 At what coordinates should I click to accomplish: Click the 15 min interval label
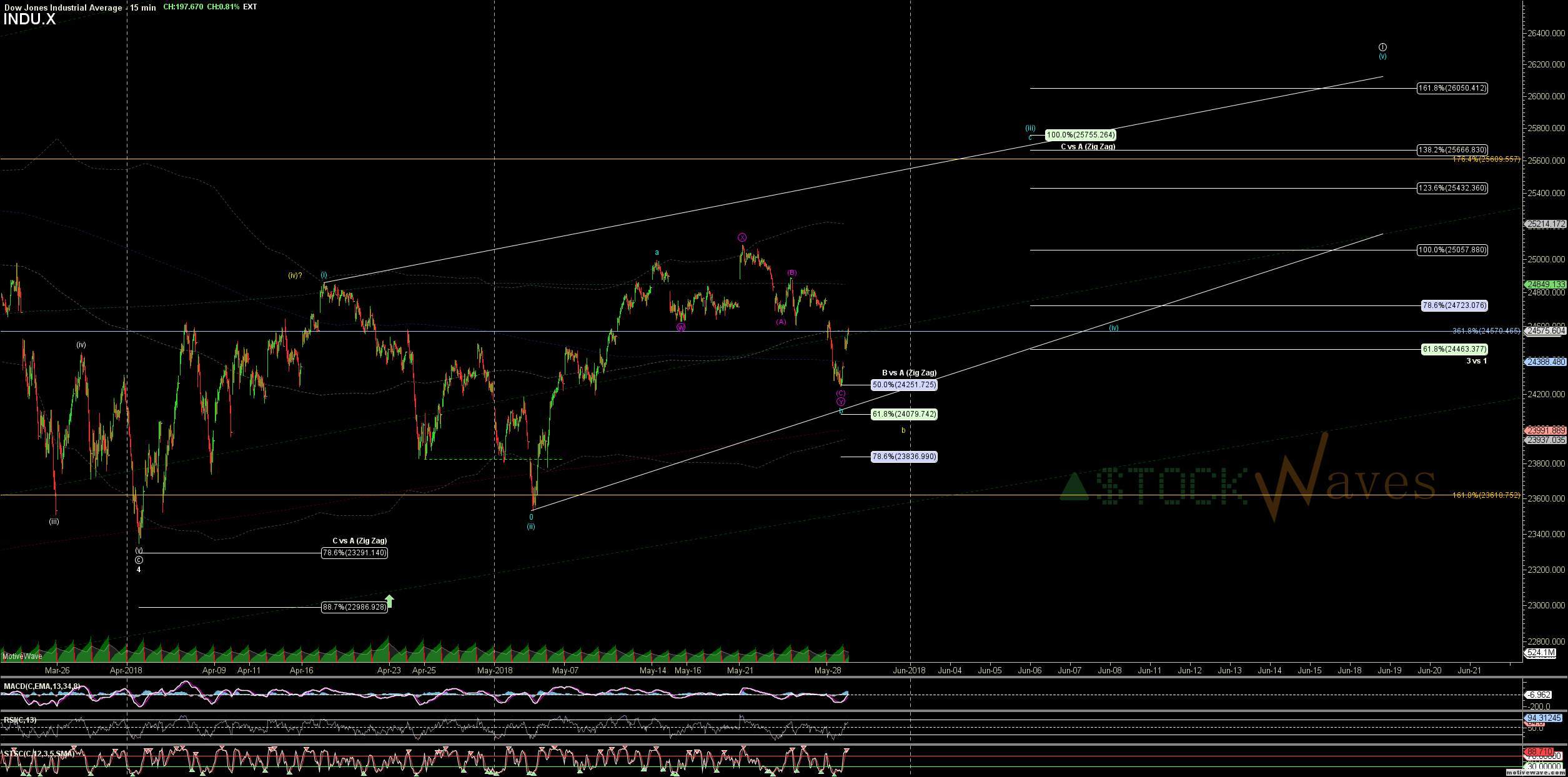[144, 7]
